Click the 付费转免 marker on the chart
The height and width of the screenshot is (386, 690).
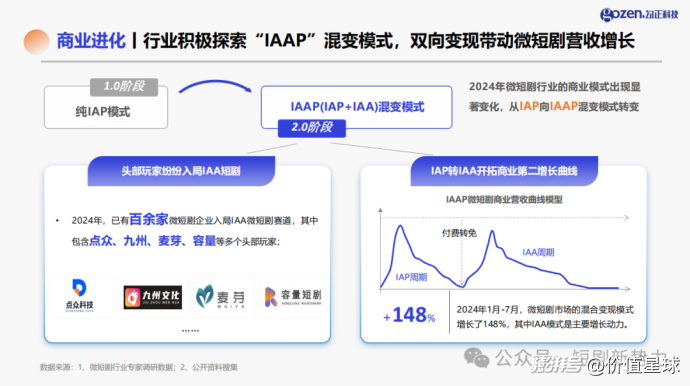tap(459, 233)
